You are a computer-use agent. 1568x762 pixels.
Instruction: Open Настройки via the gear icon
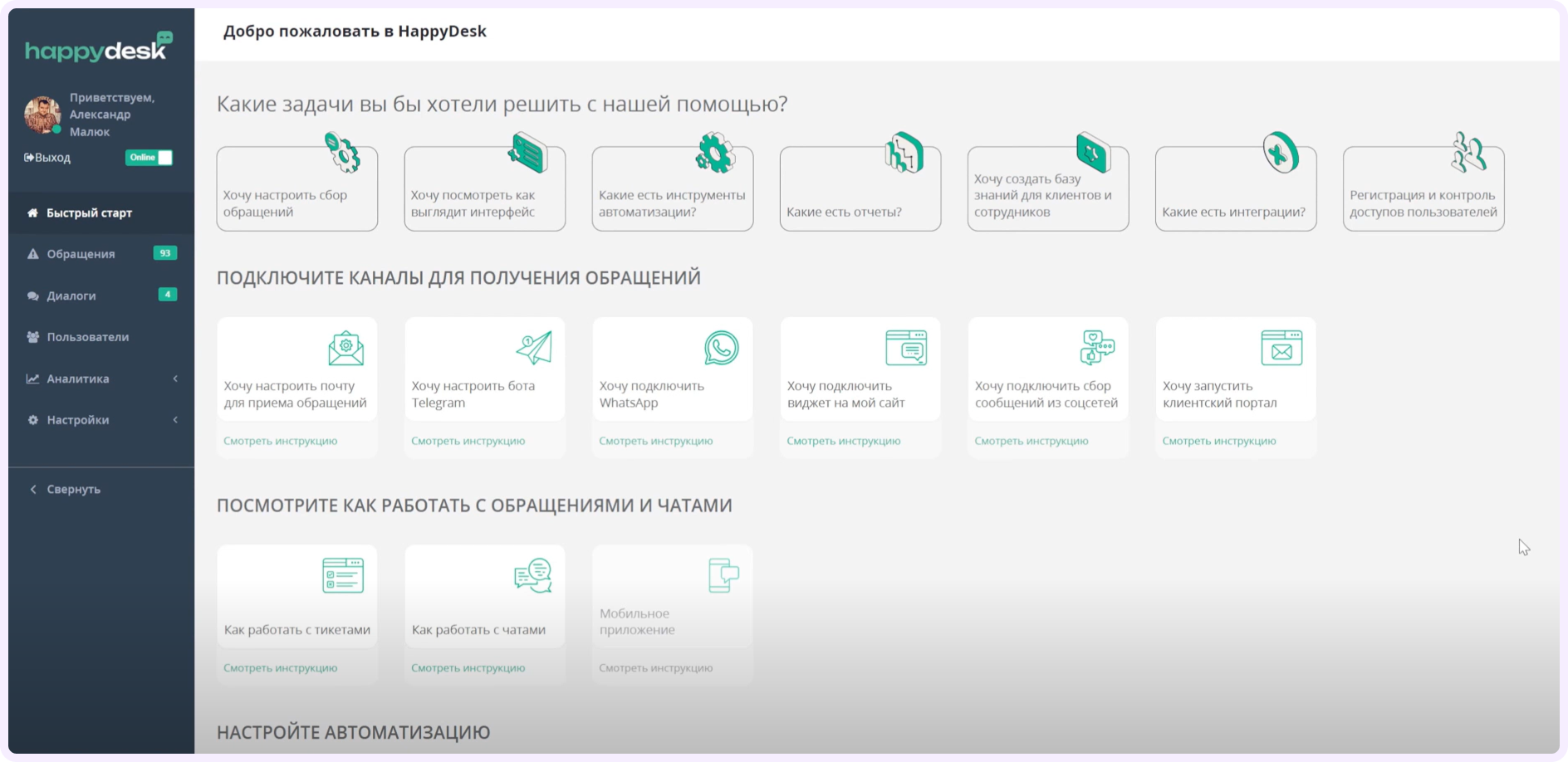[31, 419]
